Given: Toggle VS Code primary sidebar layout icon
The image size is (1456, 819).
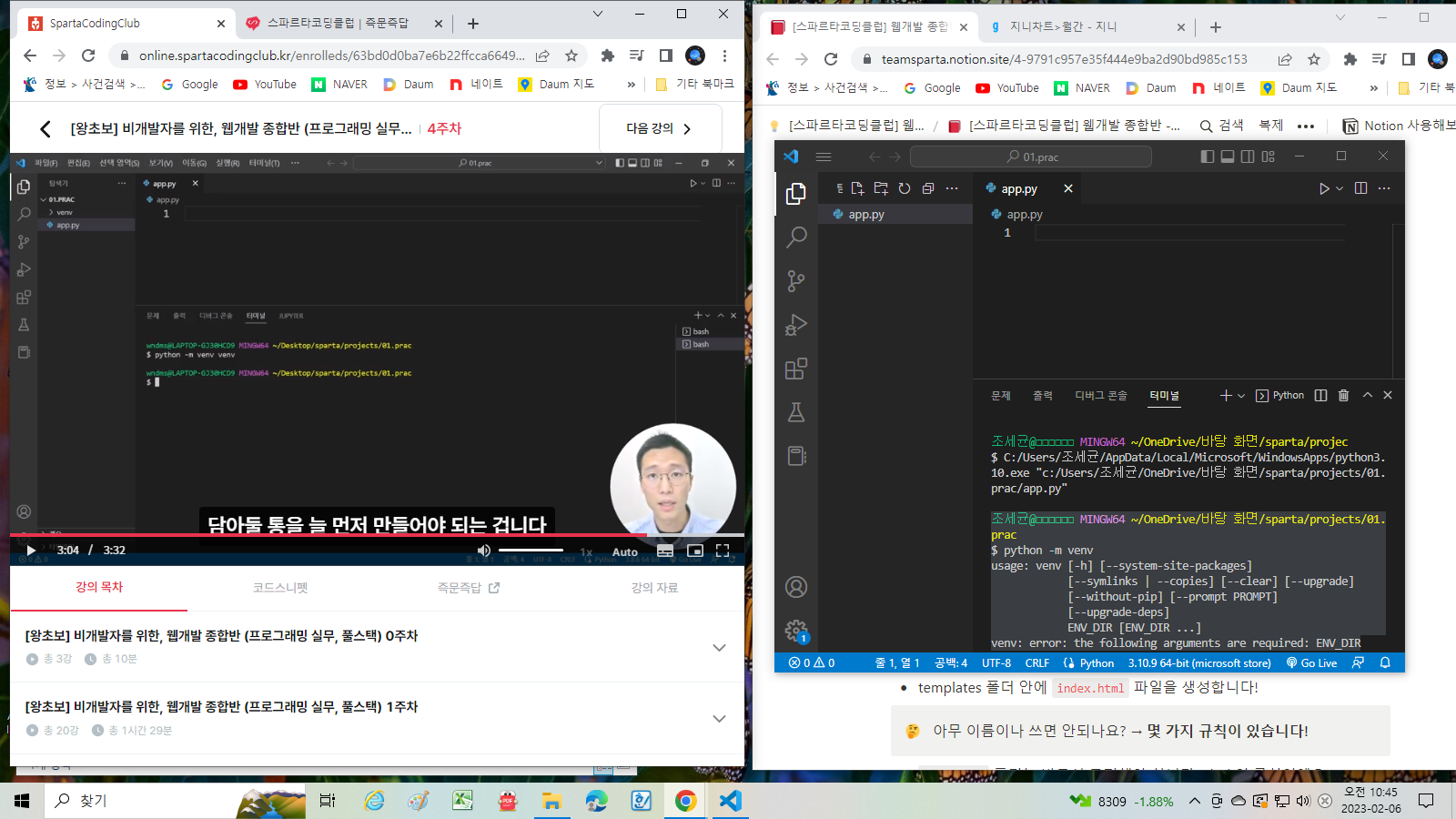Looking at the screenshot, I should [x=1208, y=157].
